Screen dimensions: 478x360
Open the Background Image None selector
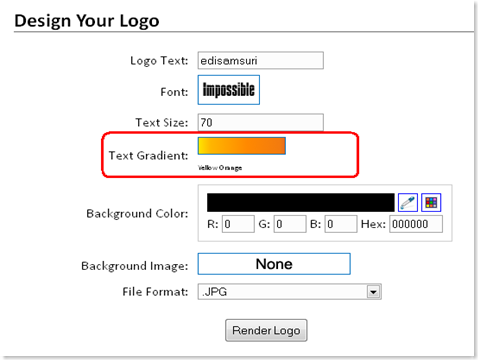[x=274, y=264]
